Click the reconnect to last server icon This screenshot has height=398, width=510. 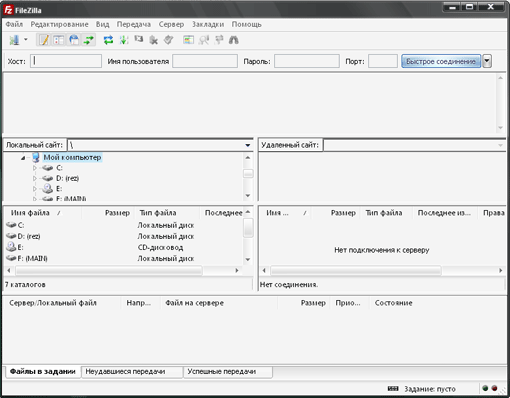pos(169,40)
